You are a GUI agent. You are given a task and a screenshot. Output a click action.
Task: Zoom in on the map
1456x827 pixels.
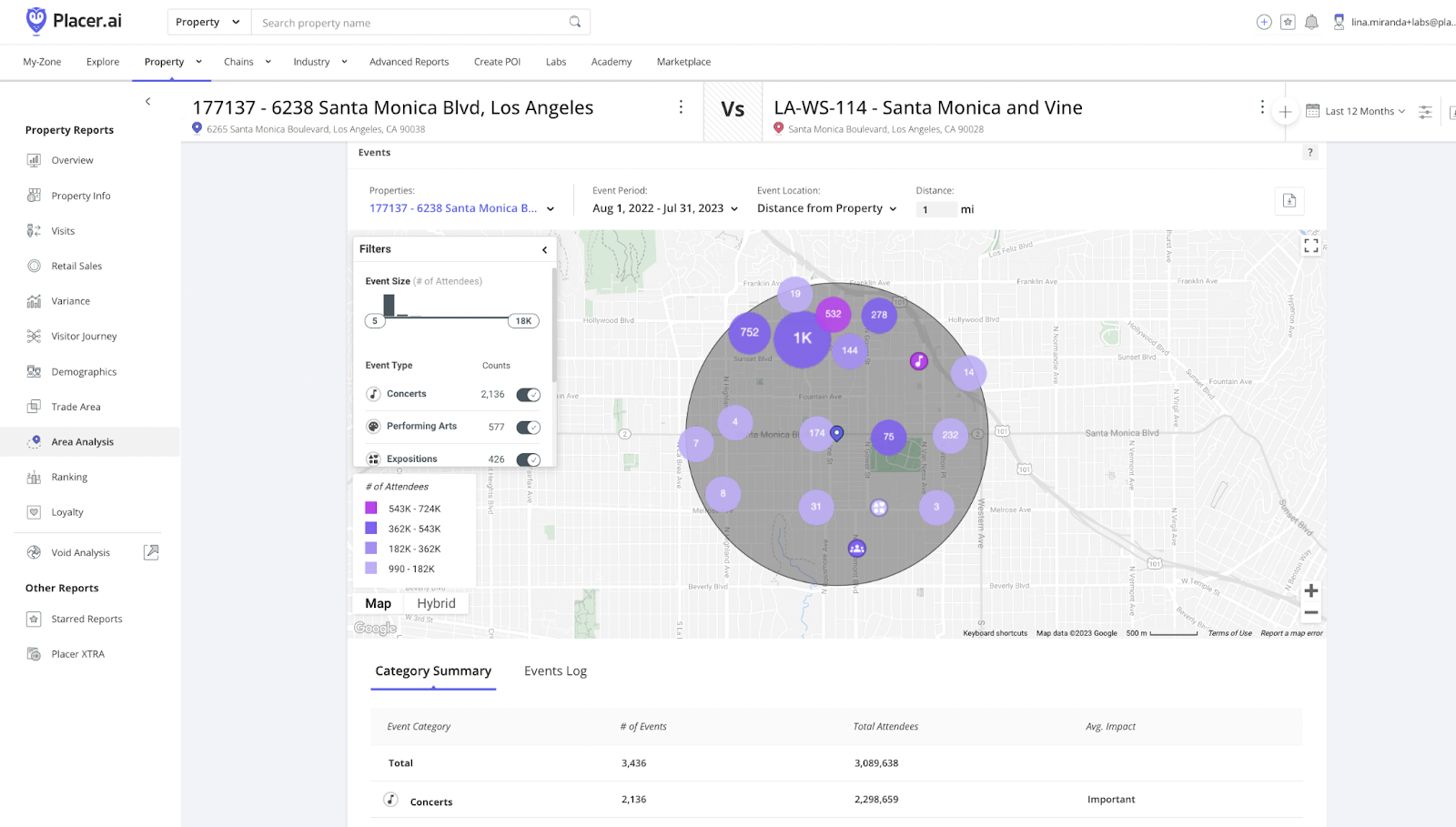(1311, 590)
